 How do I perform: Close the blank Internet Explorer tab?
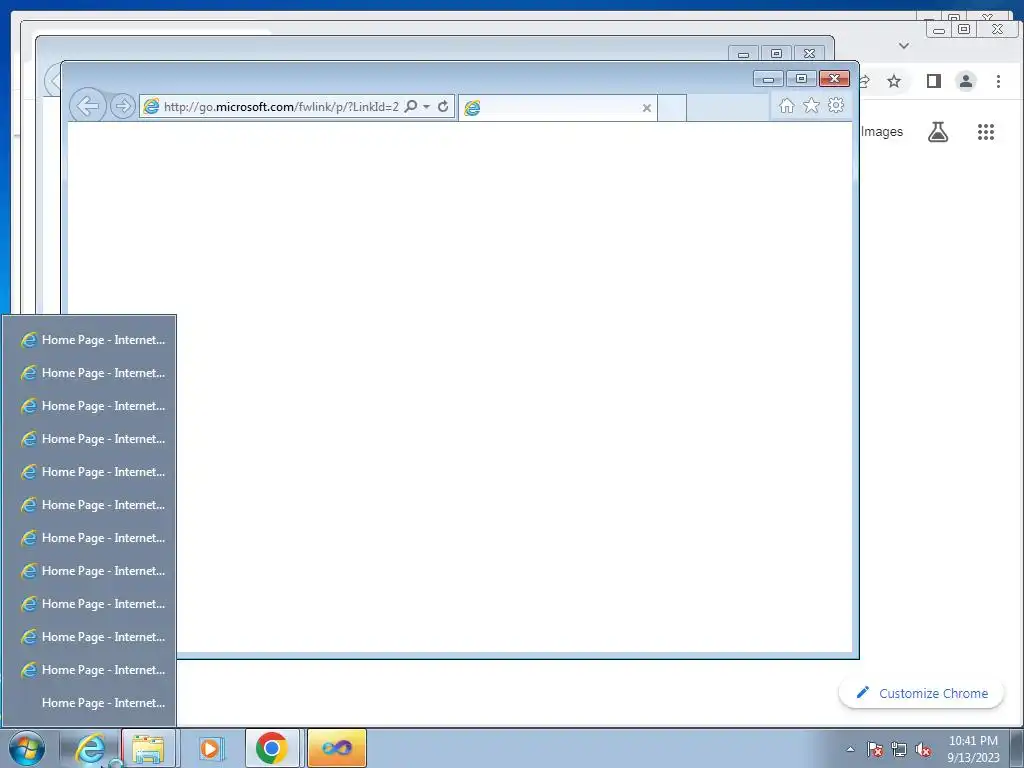tap(647, 108)
